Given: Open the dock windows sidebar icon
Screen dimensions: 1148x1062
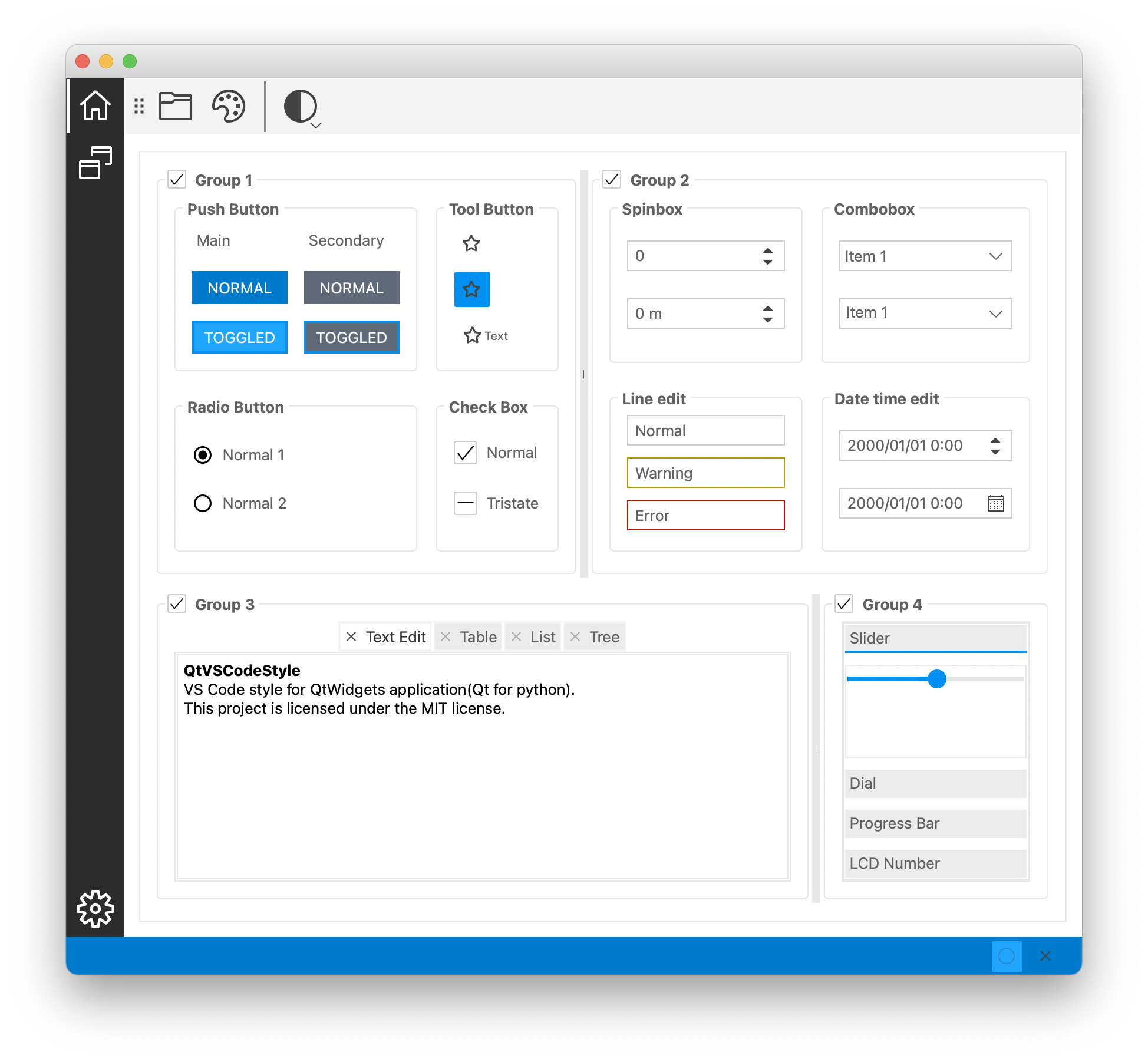Looking at the screenshot, I should tap(95, 163).
